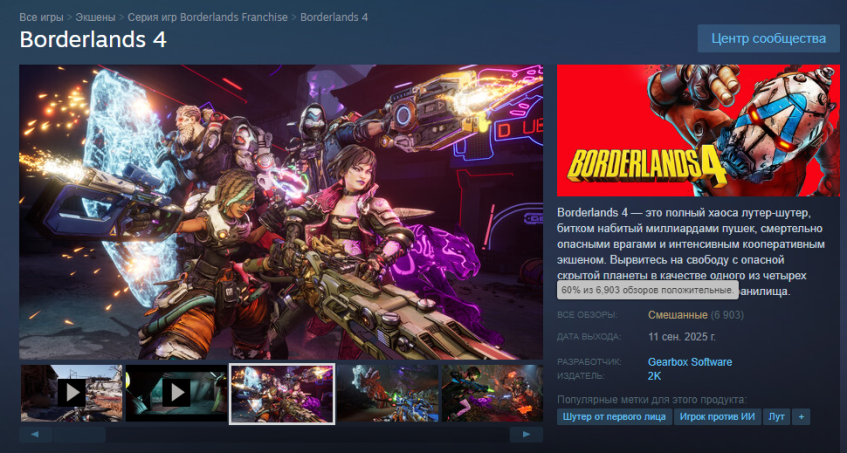Click the Borderlands 4 header capsule image
This screenshot has height=453, width=847.
point(698,130)
